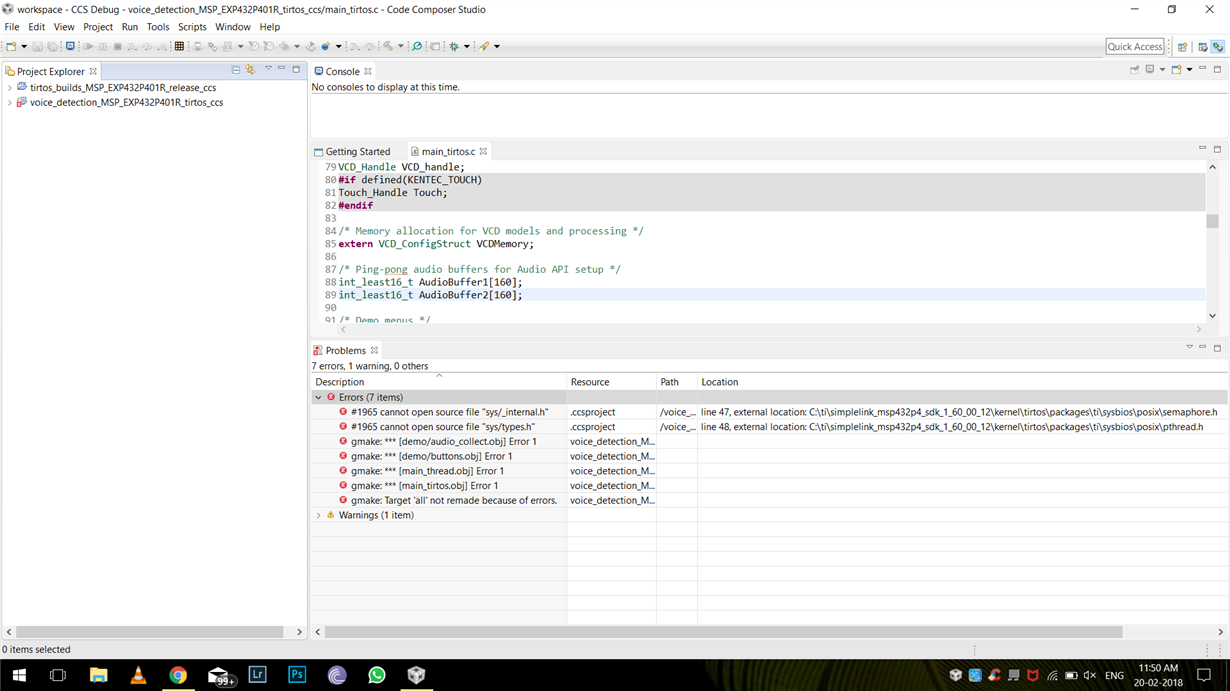Viewport: 1230px width, 691px height.
Task: Open the Scripts menu
Action: click(191, 27)
